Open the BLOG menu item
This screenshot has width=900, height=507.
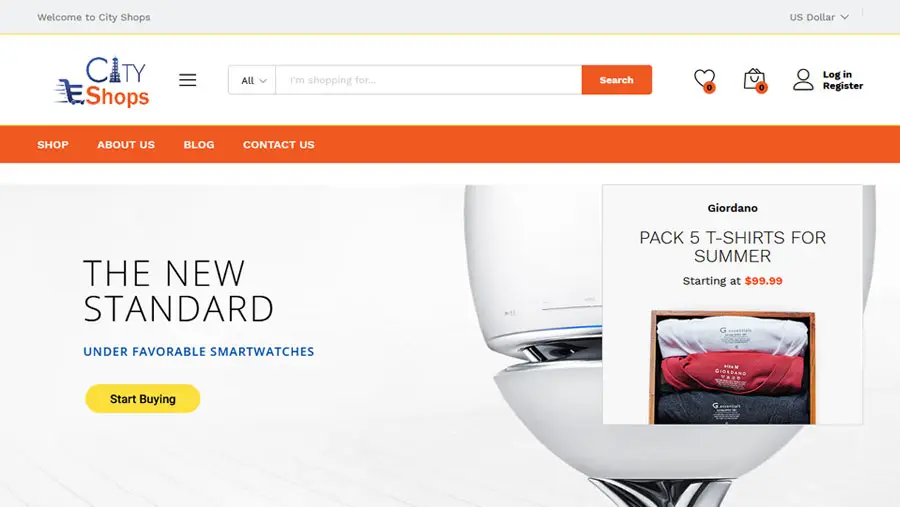[199, 145]
